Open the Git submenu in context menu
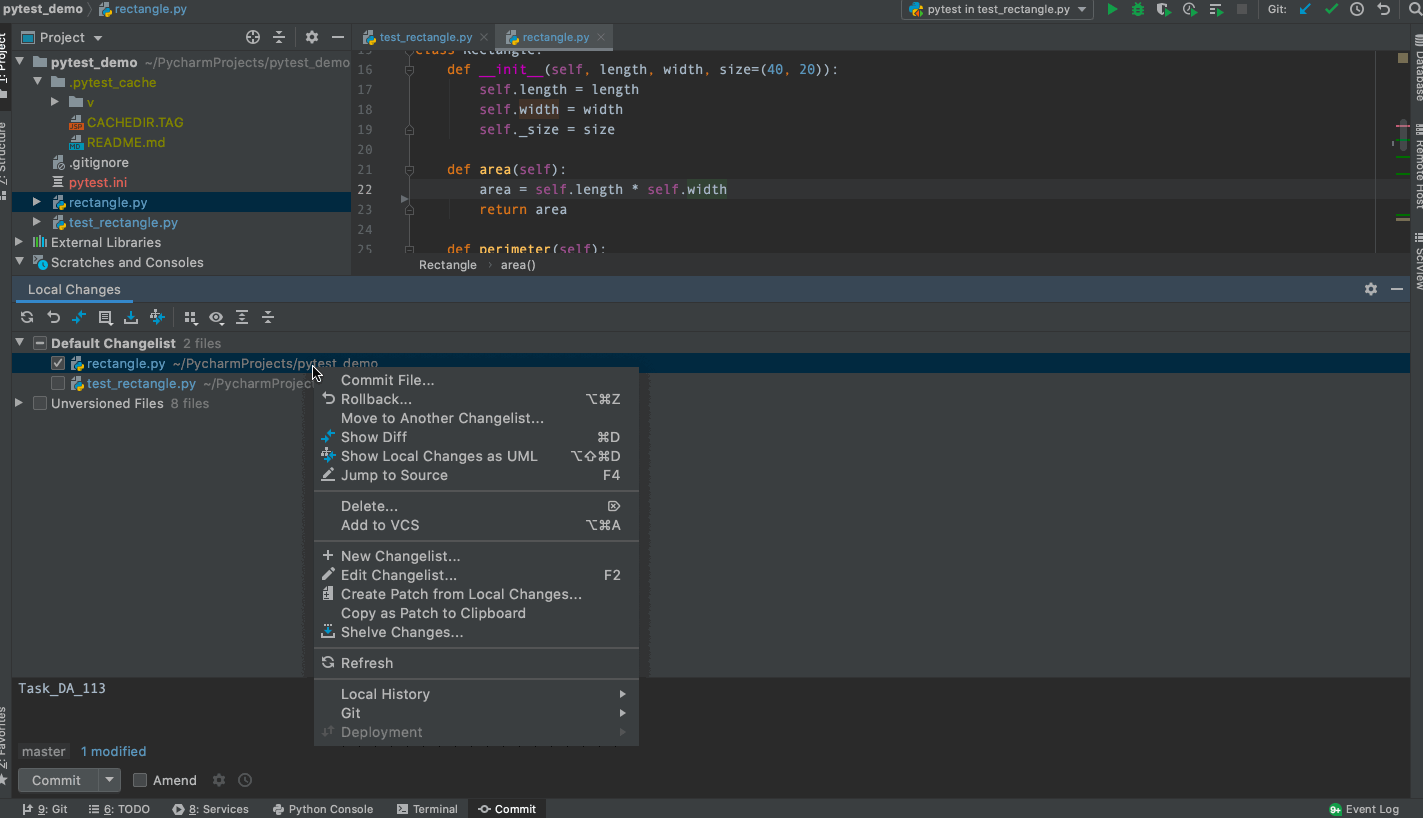Image resolution: width=1423 pixels, height=818 pixels. coord(476,713)
